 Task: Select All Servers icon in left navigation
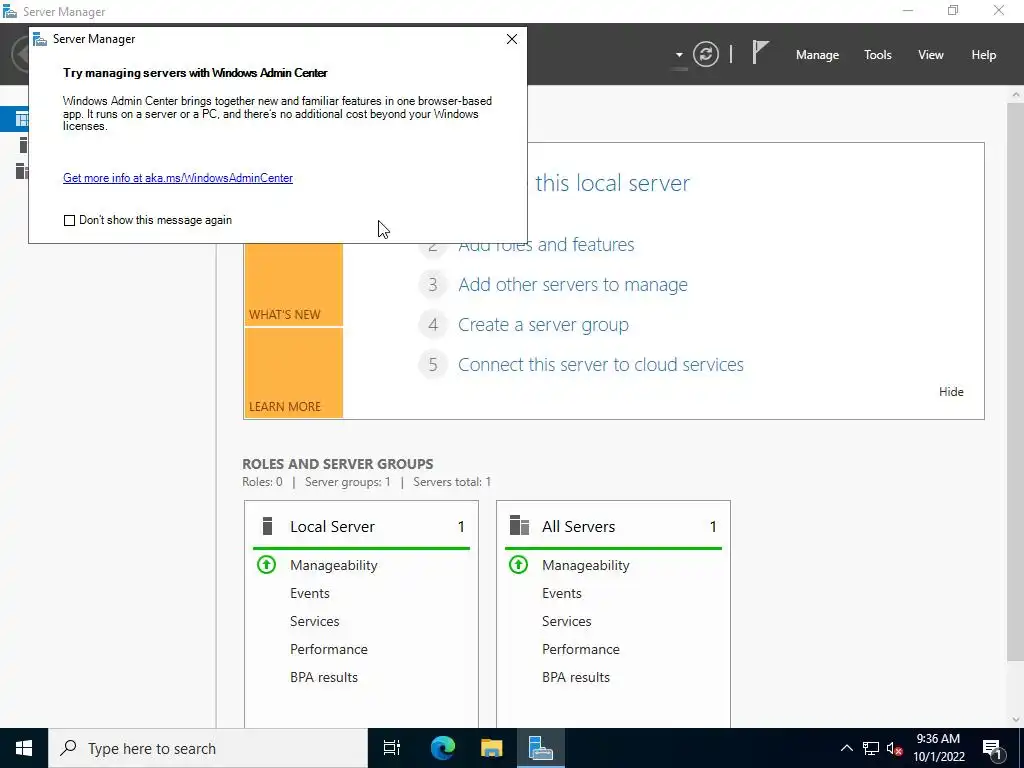tap(22, 170)
